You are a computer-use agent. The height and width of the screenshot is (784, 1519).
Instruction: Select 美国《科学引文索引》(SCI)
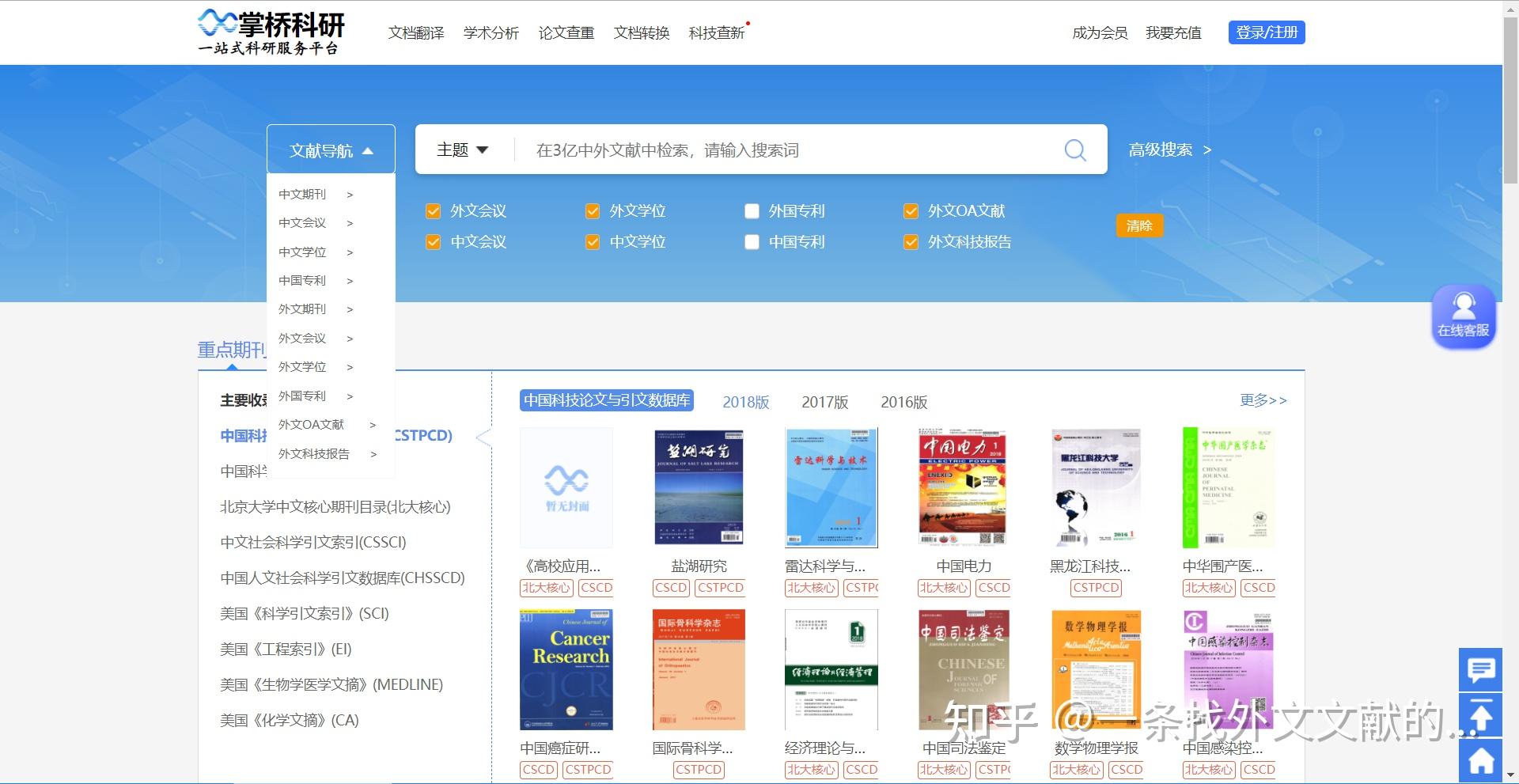pos(305,613)
